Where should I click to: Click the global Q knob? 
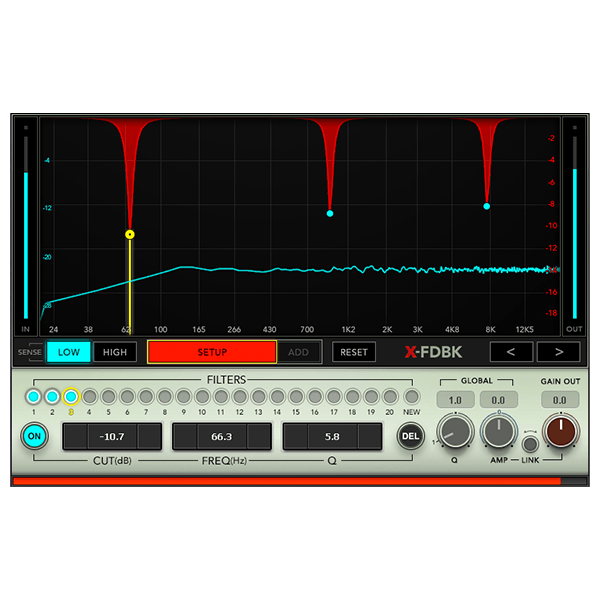pos(455,431)
